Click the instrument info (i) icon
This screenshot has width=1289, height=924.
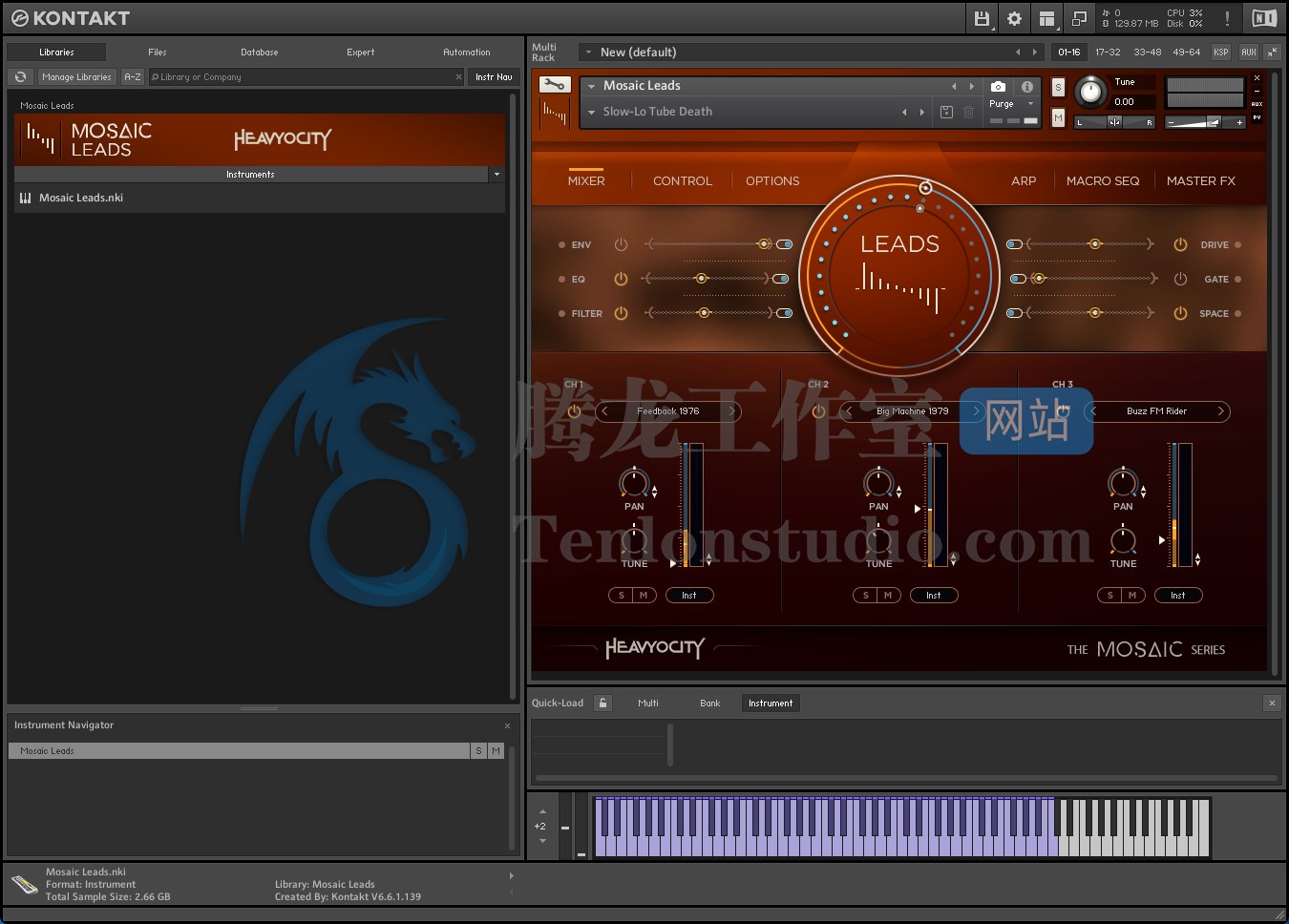point(1027,86)
